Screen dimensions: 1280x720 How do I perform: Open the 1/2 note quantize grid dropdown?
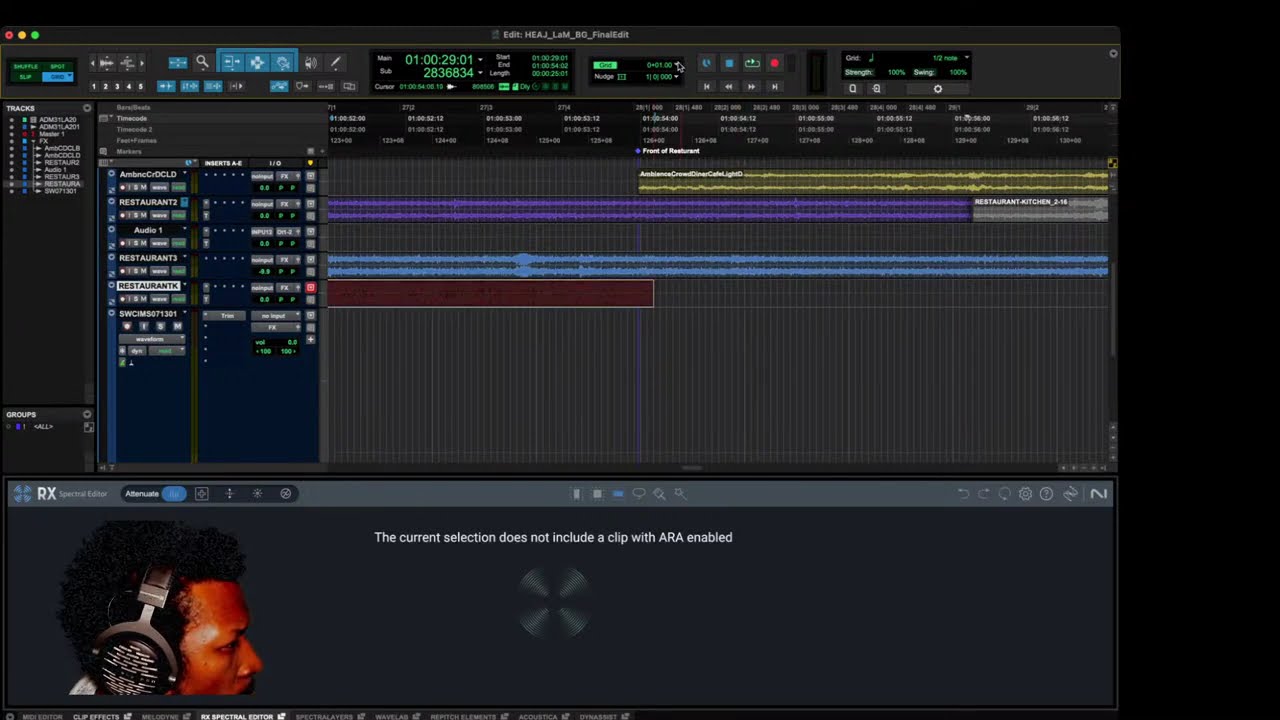point(951,58)
